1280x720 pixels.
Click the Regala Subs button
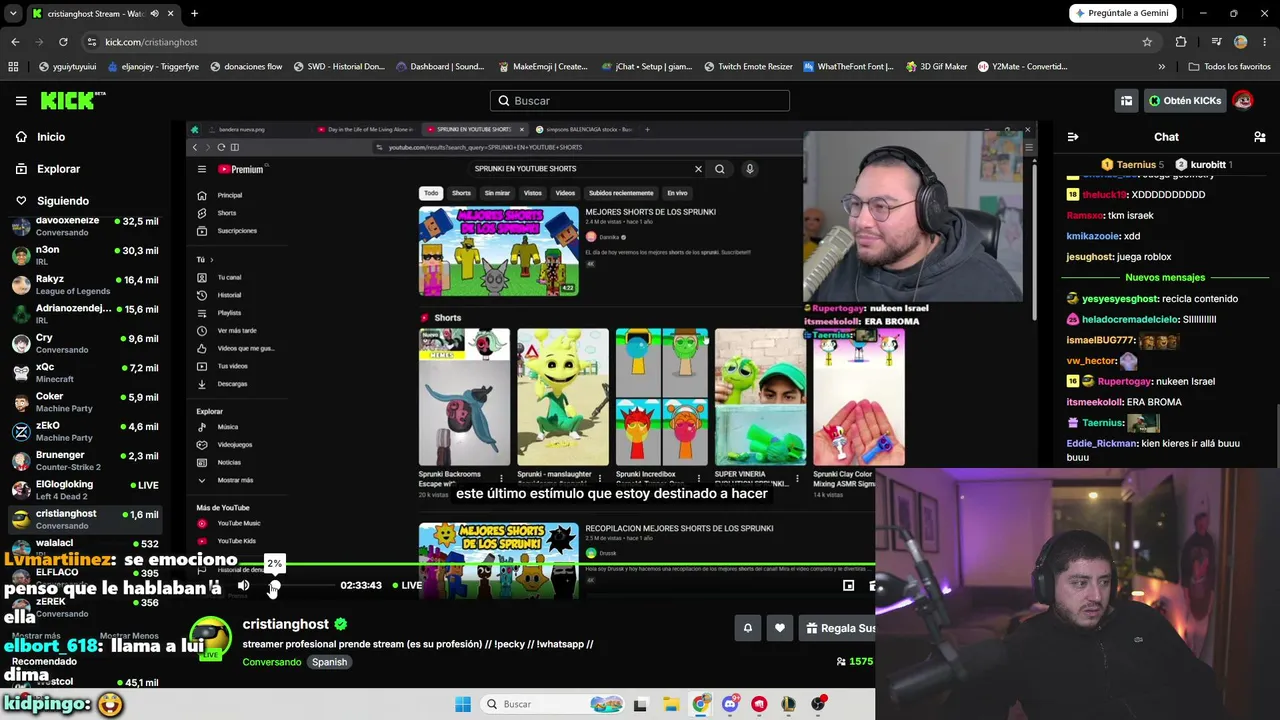pos(838,628)
